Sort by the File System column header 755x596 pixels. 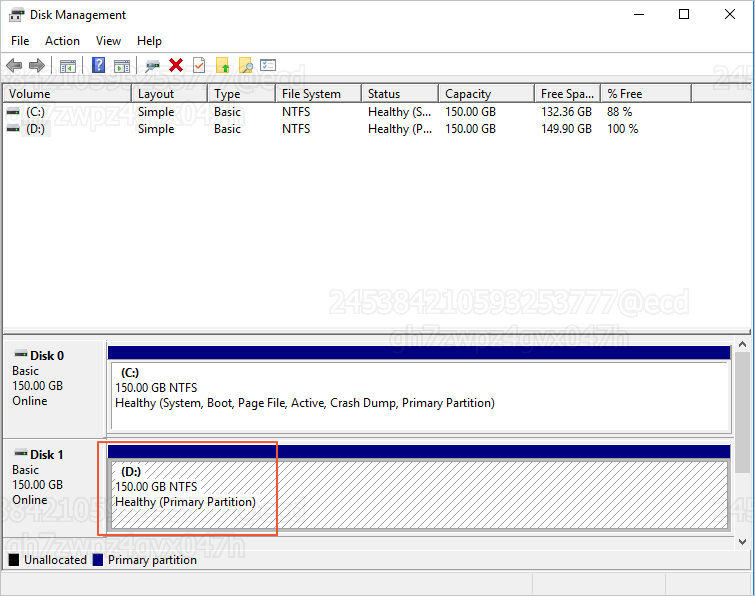(319, 93)
